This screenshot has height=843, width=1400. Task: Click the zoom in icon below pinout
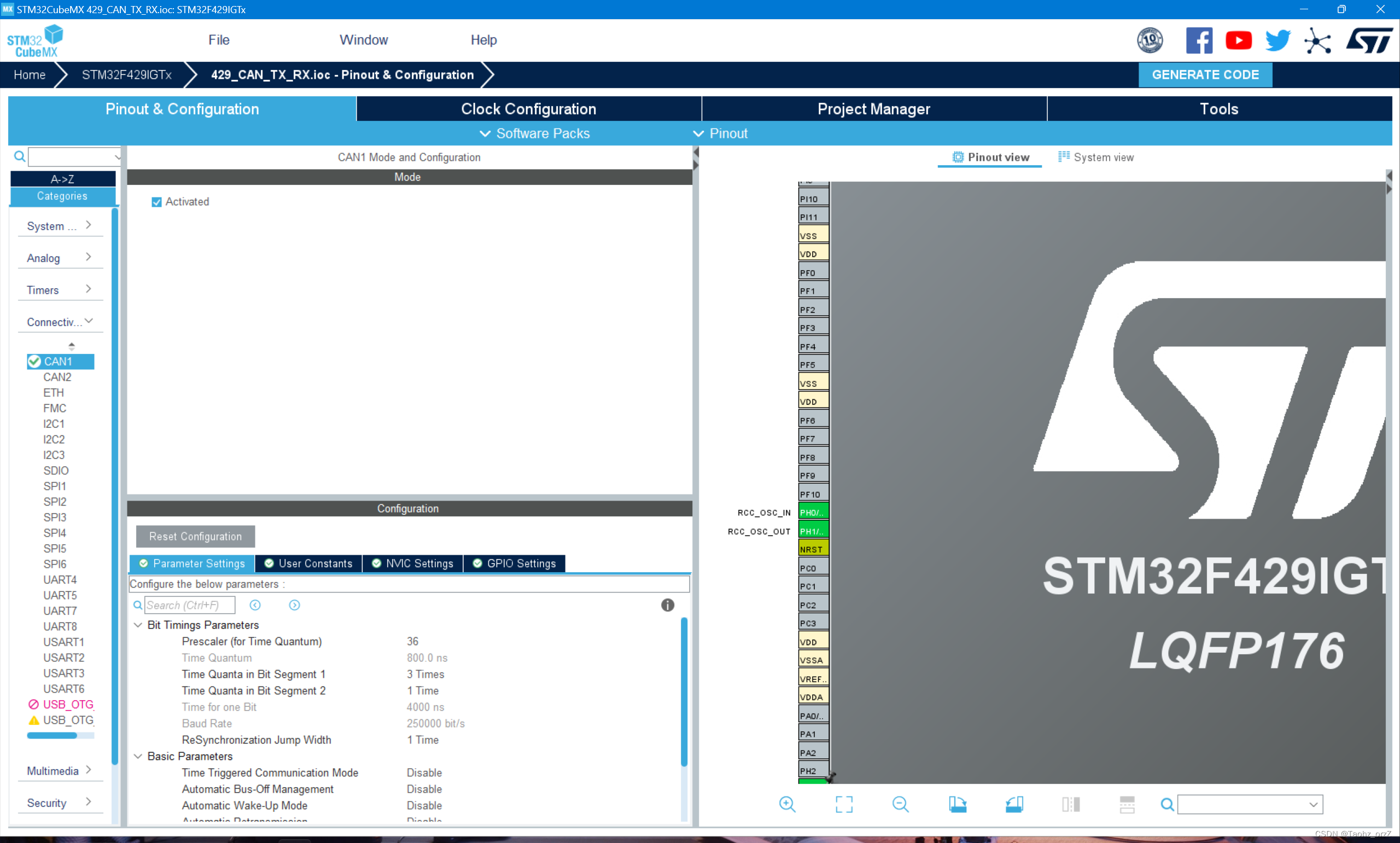coord(787,804)
